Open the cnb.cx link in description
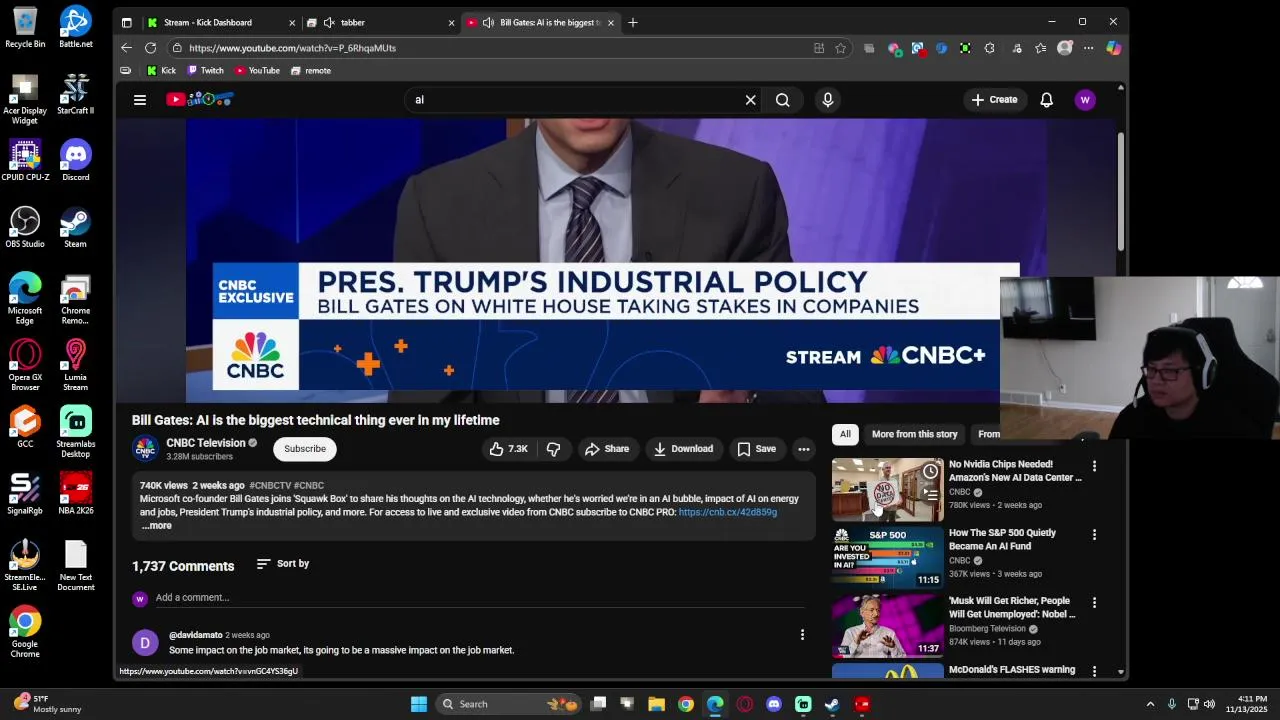This screenshot has width=1280, height=720. click(x=727, y=512)
